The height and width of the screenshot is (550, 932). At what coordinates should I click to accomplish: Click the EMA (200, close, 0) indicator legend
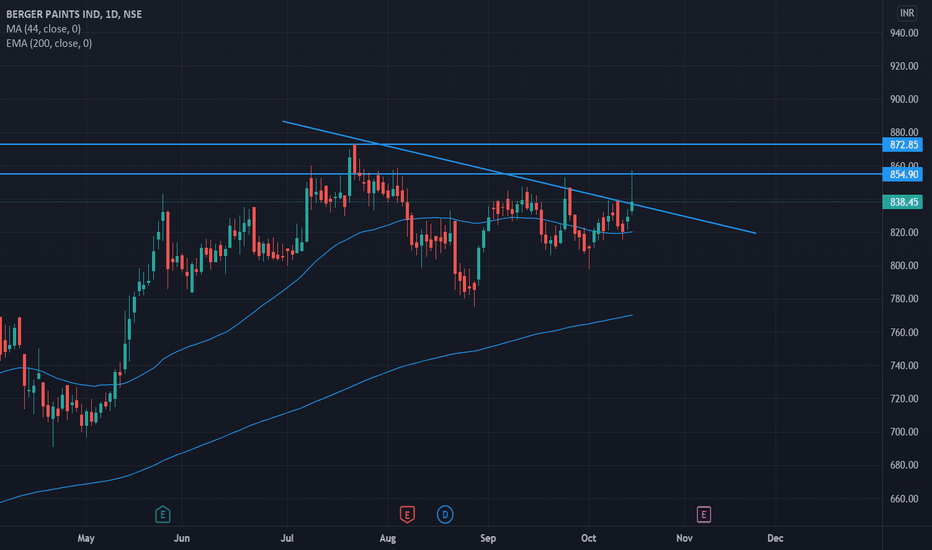49,43
